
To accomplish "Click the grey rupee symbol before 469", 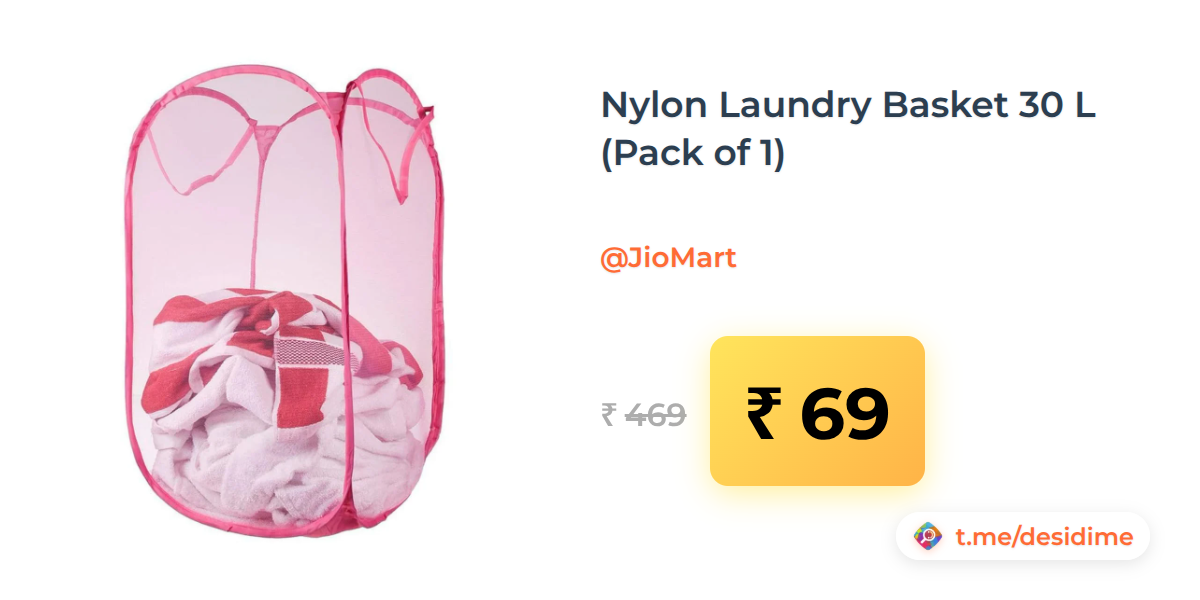I will (x=608, y=414).
